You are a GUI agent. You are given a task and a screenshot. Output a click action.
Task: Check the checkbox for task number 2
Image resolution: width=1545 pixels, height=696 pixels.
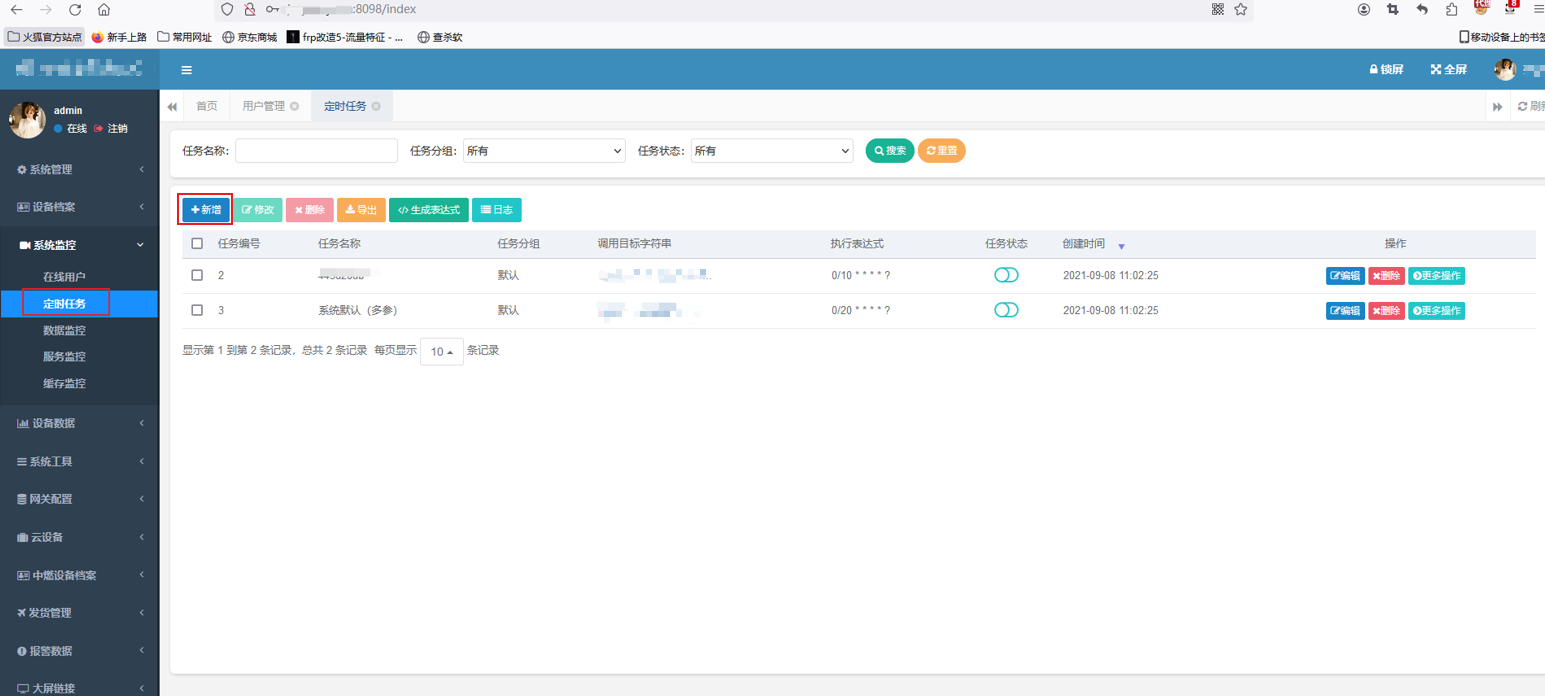point(197,275)
